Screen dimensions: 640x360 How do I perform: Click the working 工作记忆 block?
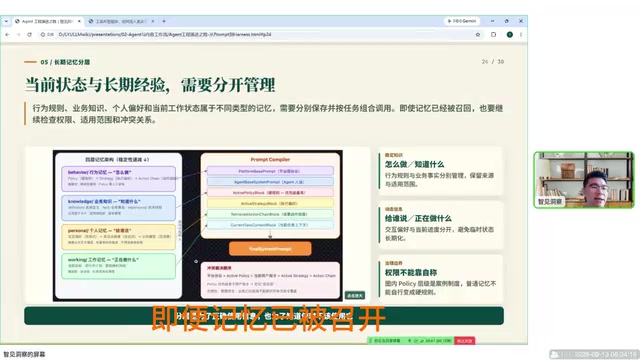tap(118, 266)
